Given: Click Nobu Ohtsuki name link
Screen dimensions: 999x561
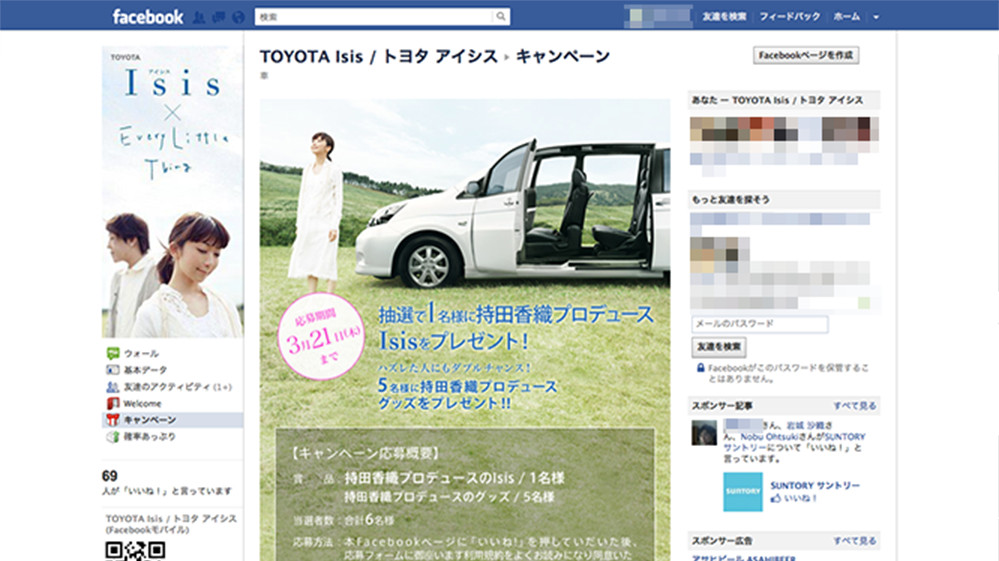Looking at the screenshot, I should (x=769, y=437).
